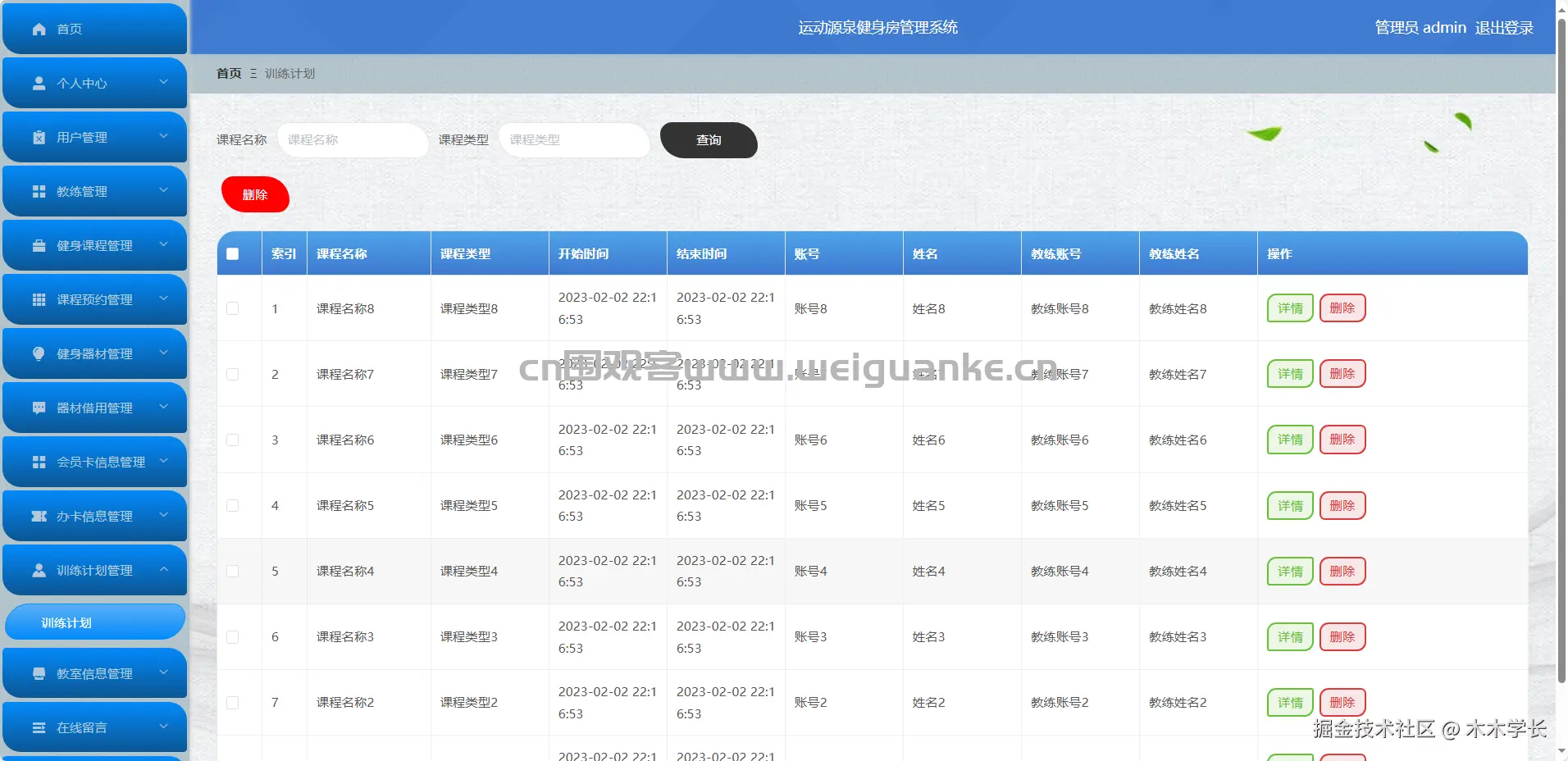Check the row for 课程名称4
The height and width of the screenshot is (761, 1568).
pyautogui.click(x=233, y=571)
